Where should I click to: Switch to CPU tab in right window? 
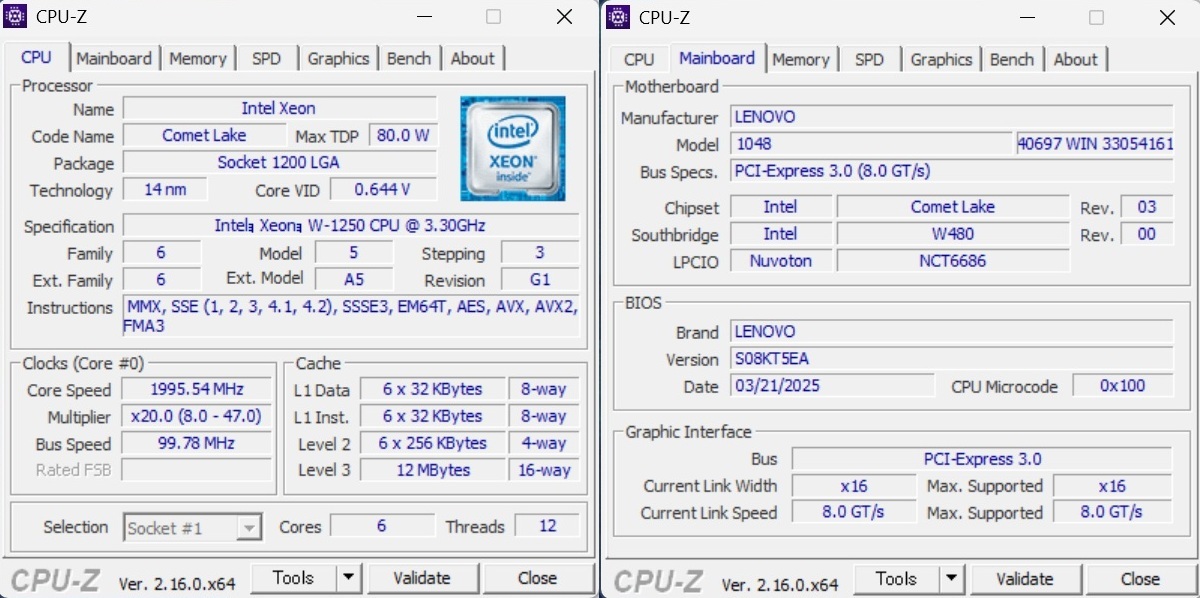tap(638, 59)
